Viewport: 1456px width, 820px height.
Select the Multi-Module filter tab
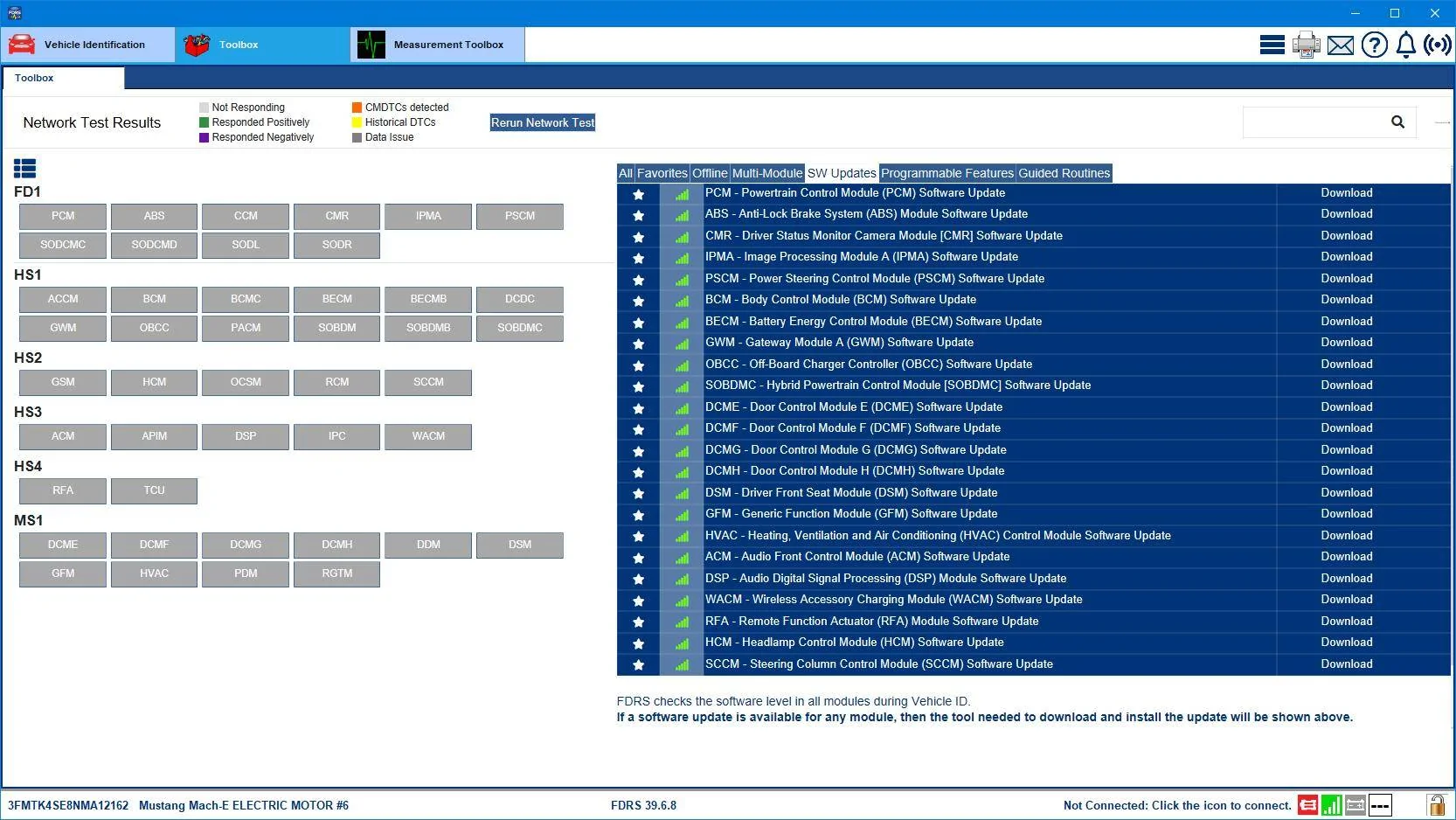click(767, 173)
